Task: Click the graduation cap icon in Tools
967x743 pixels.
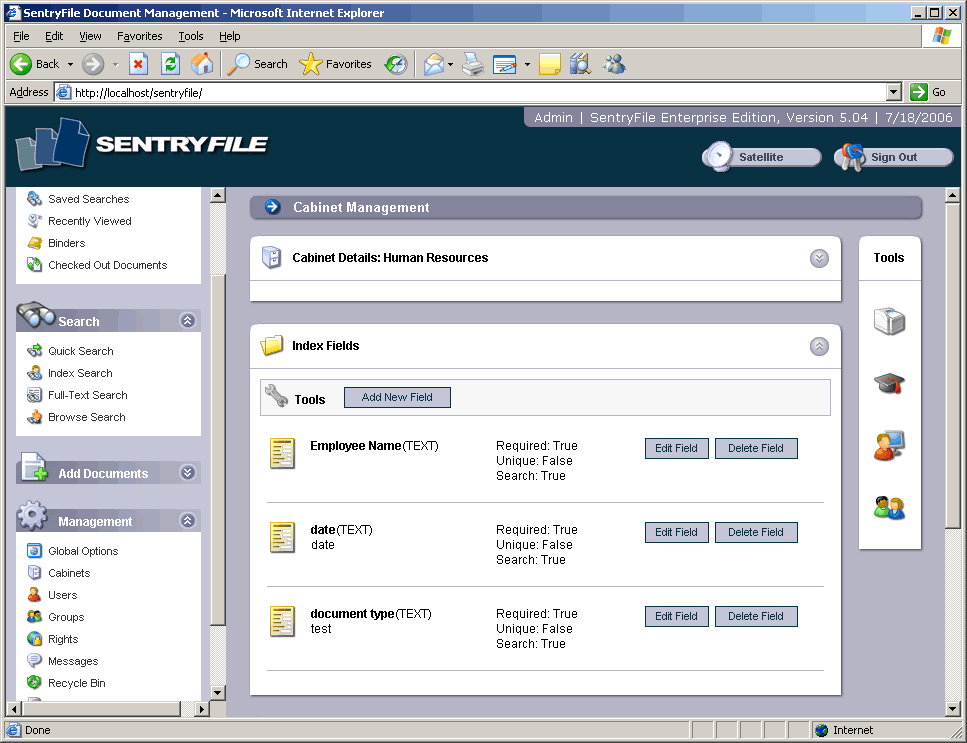Action: click(889, 383)
